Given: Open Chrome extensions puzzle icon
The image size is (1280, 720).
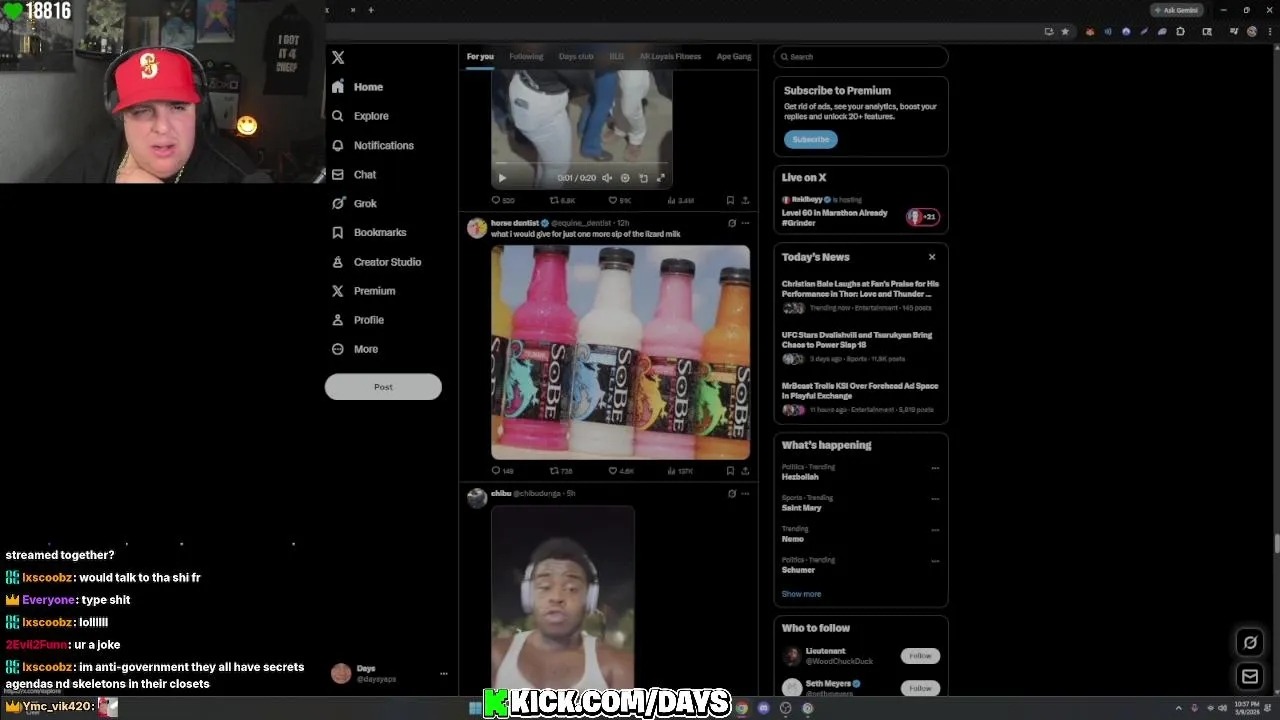Looking at the screenshot, I should (x=1180, y=31).
